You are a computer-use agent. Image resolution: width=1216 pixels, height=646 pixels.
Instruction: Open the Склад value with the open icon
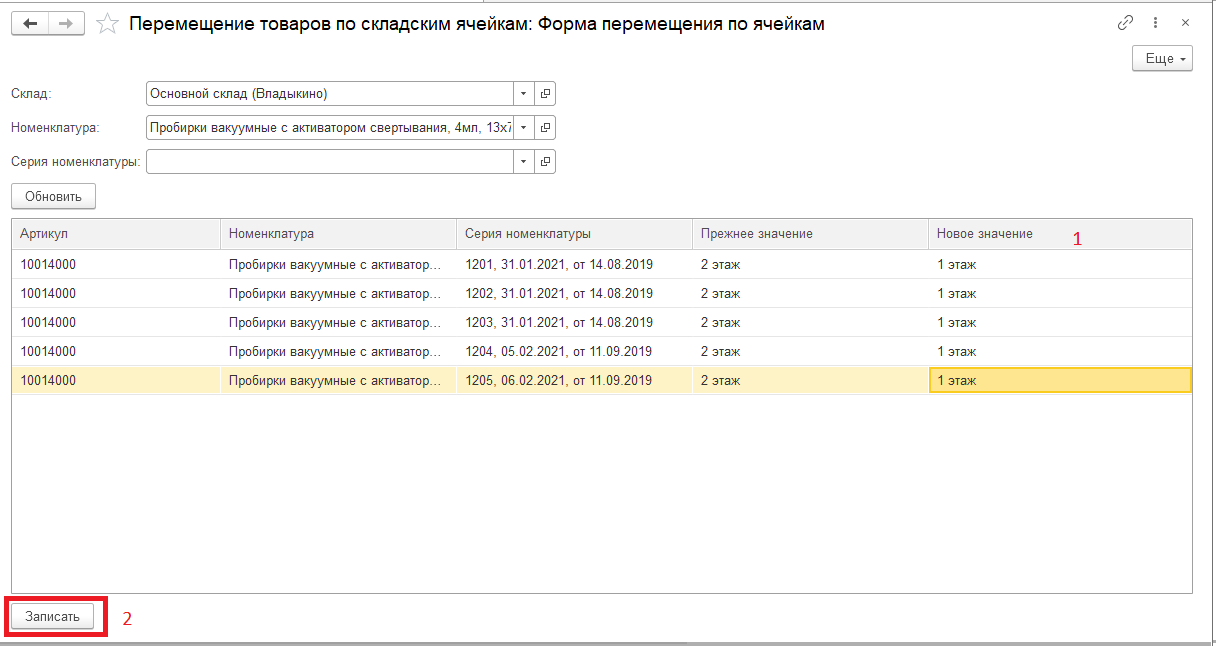[x=545, y=93]
